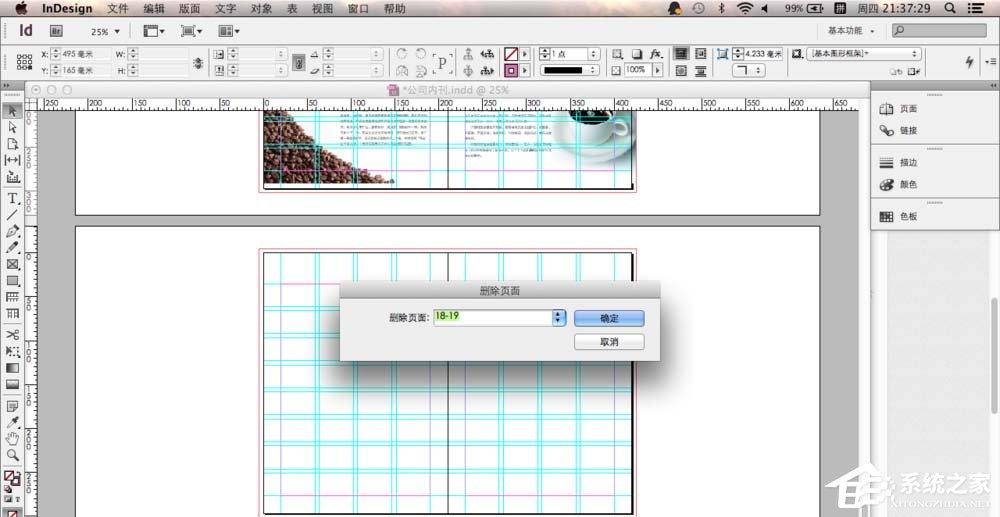
Task: Open the 编辑 menu
Action: point(154,8)
